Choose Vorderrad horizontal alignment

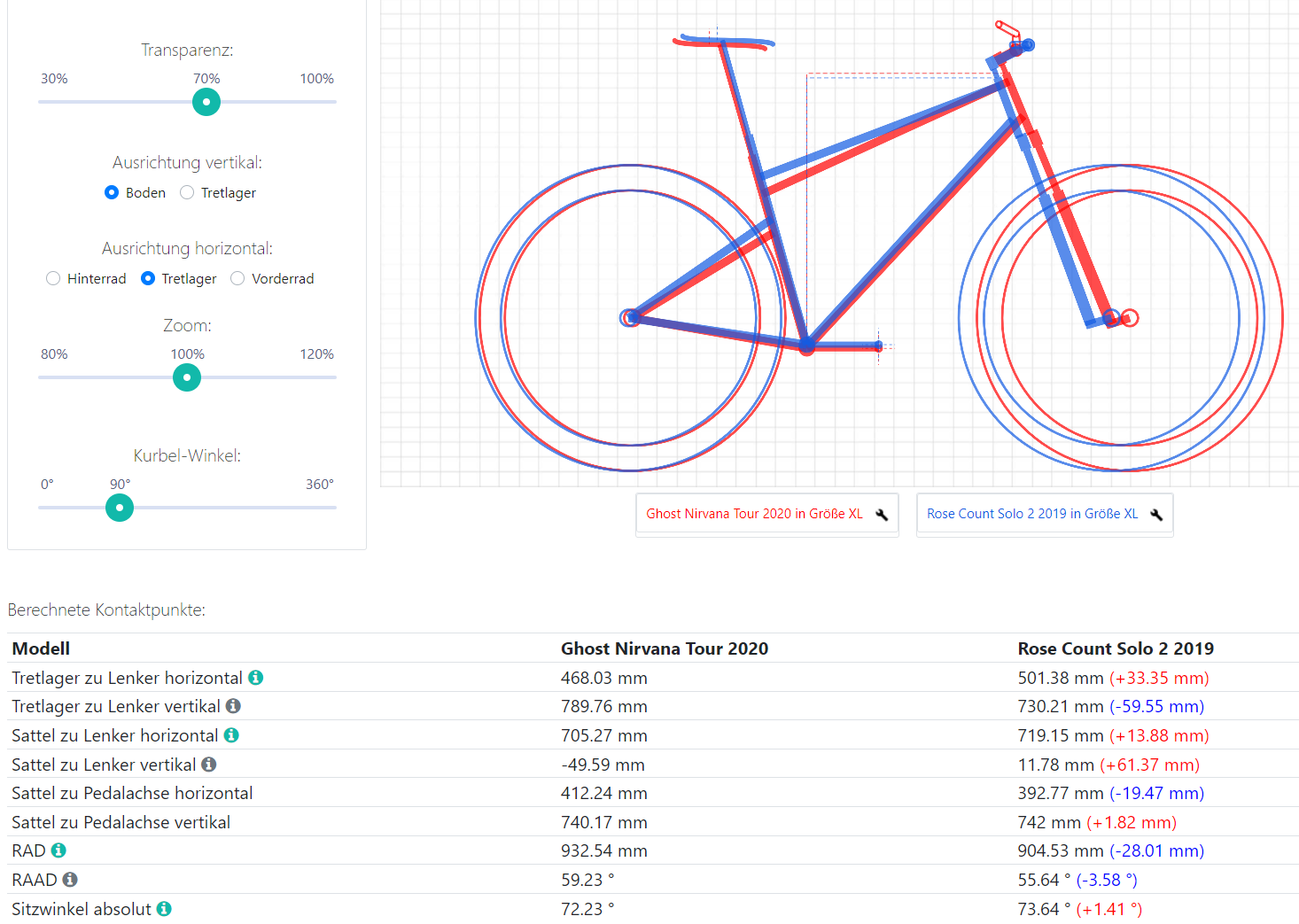(x=237, y=278)
